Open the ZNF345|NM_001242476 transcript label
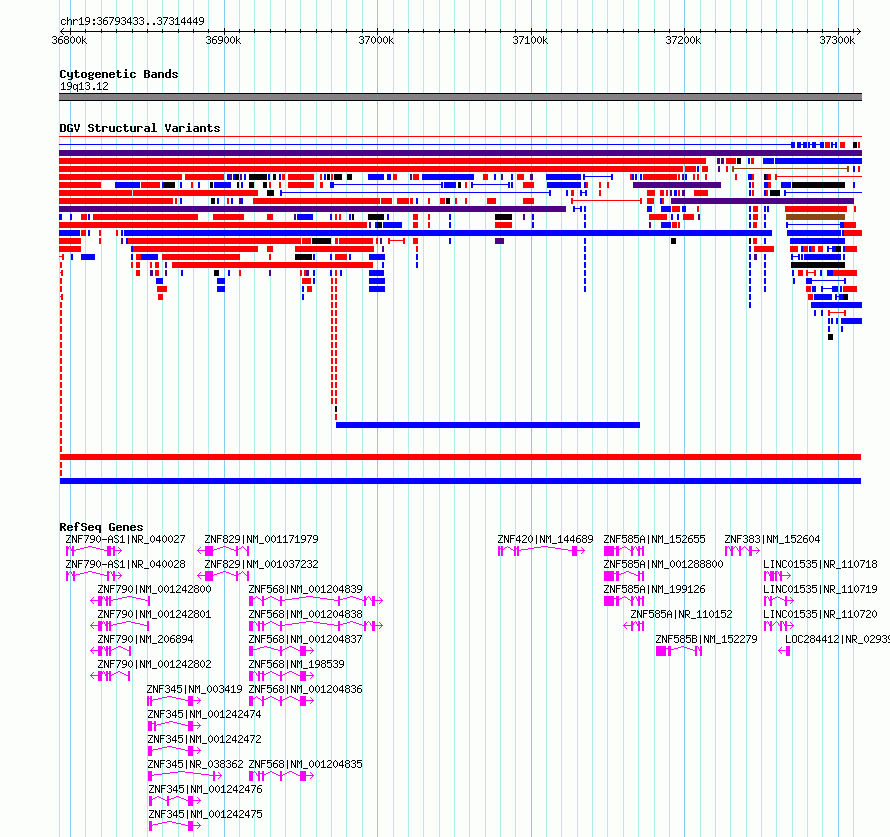 coord(205,789)
